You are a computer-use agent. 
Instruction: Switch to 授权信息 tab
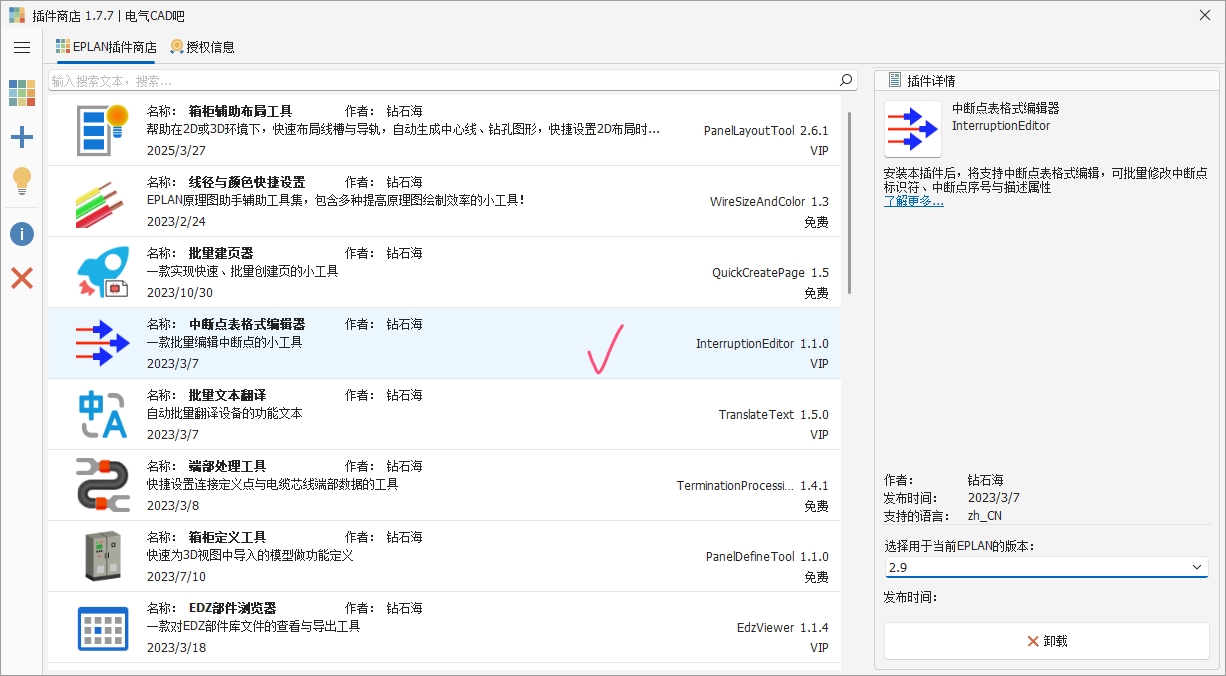203,47
